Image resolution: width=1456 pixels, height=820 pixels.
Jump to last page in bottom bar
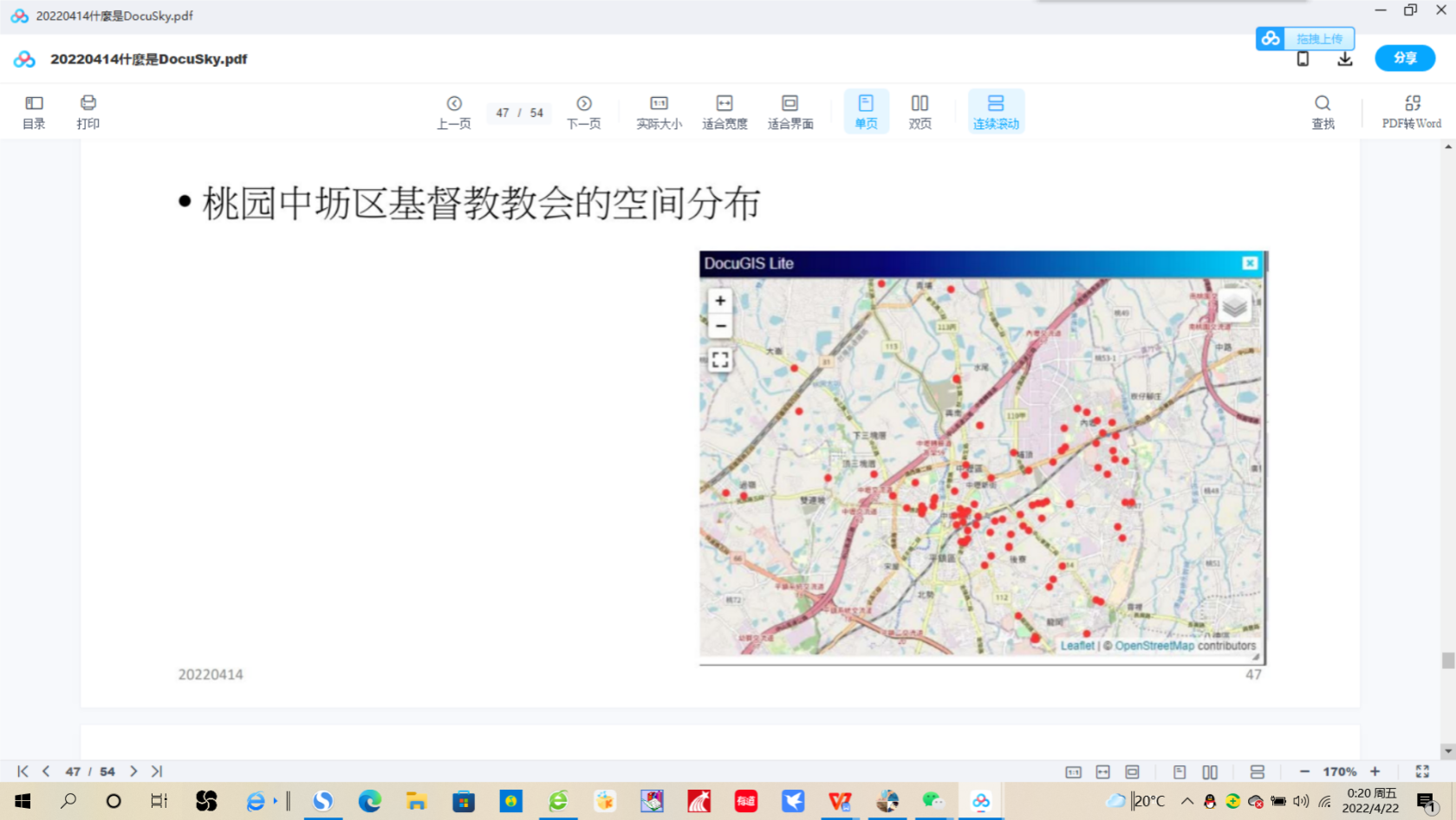[x=157, y=771]
